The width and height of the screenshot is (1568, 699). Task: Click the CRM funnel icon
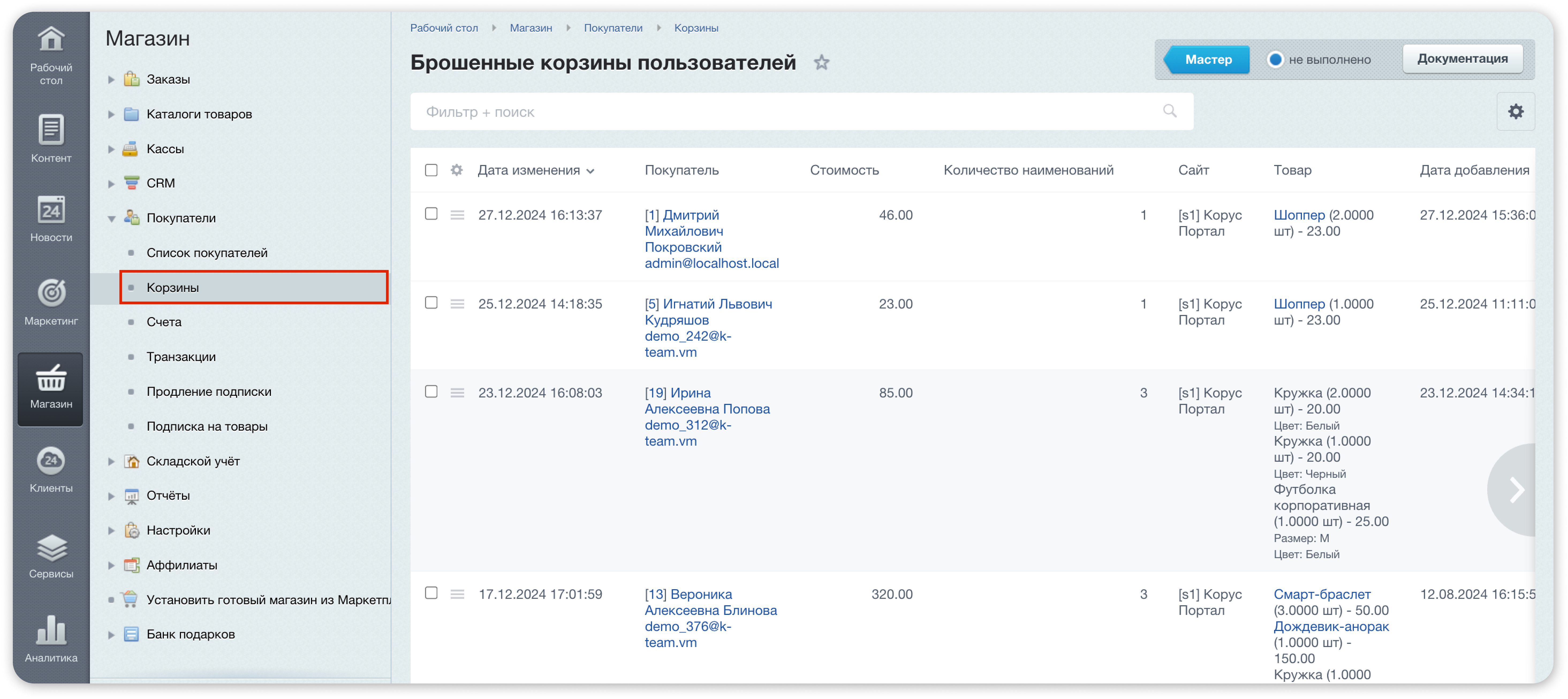click(131, 183)
